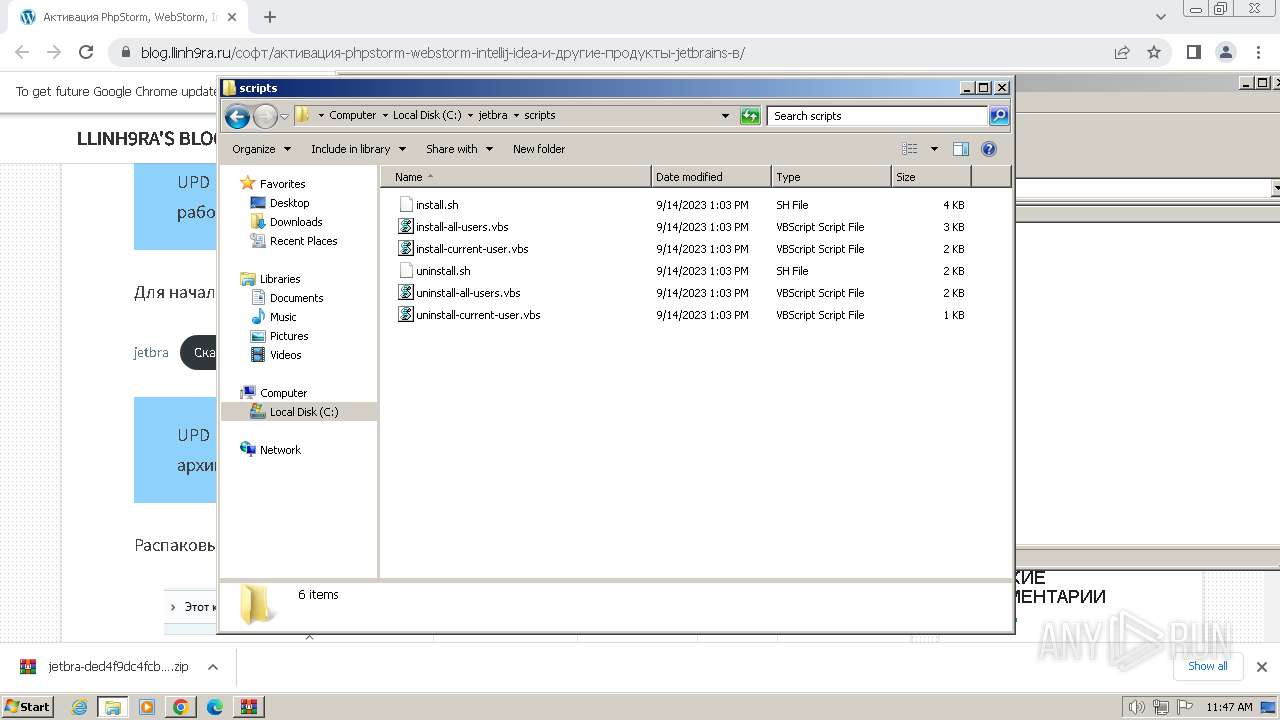
Task: Select uninstall-current-user.vbs script icon
Action: [406, 315]
